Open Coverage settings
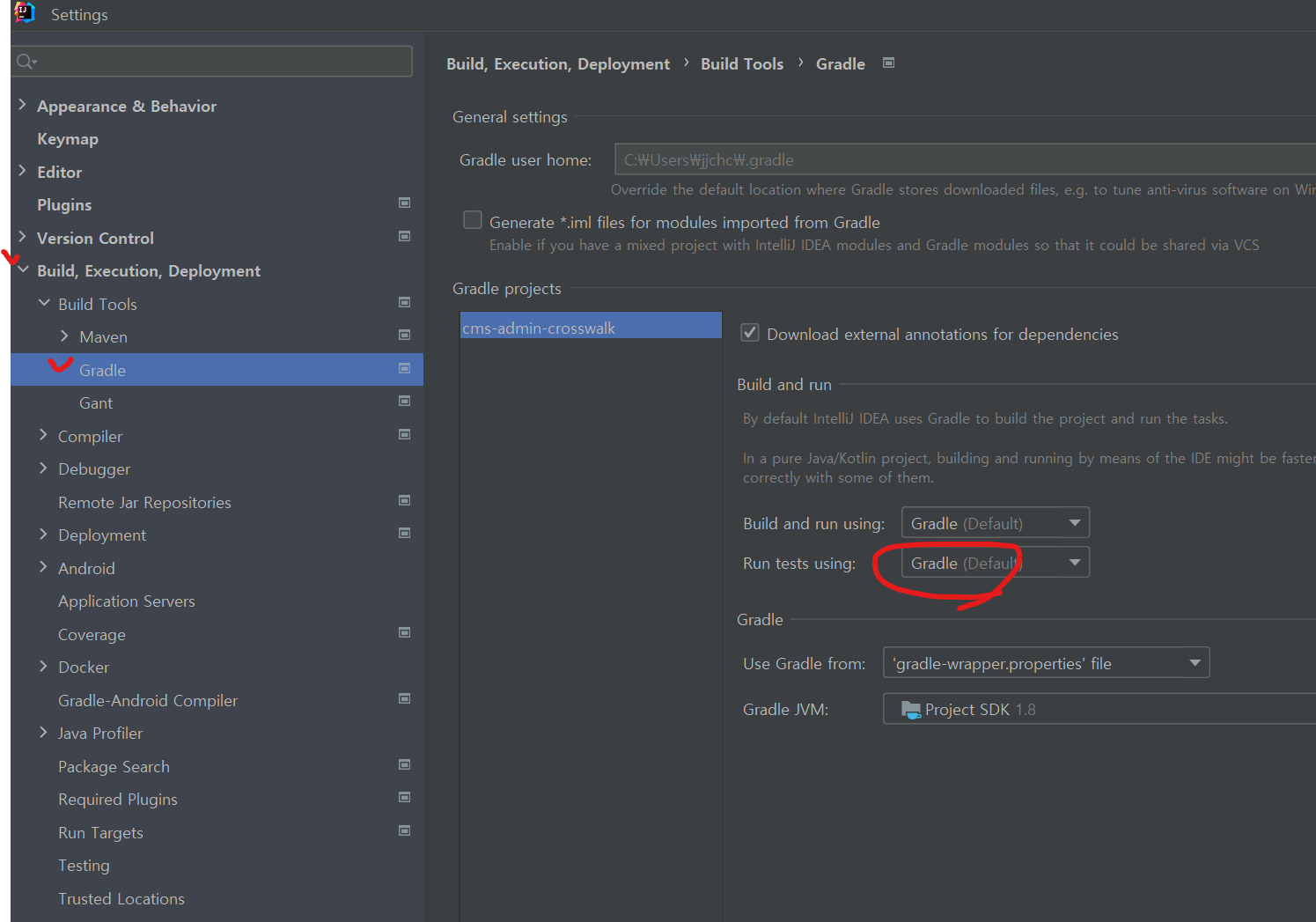This screenshot has width=1316, height=922. tap(92, 634)
